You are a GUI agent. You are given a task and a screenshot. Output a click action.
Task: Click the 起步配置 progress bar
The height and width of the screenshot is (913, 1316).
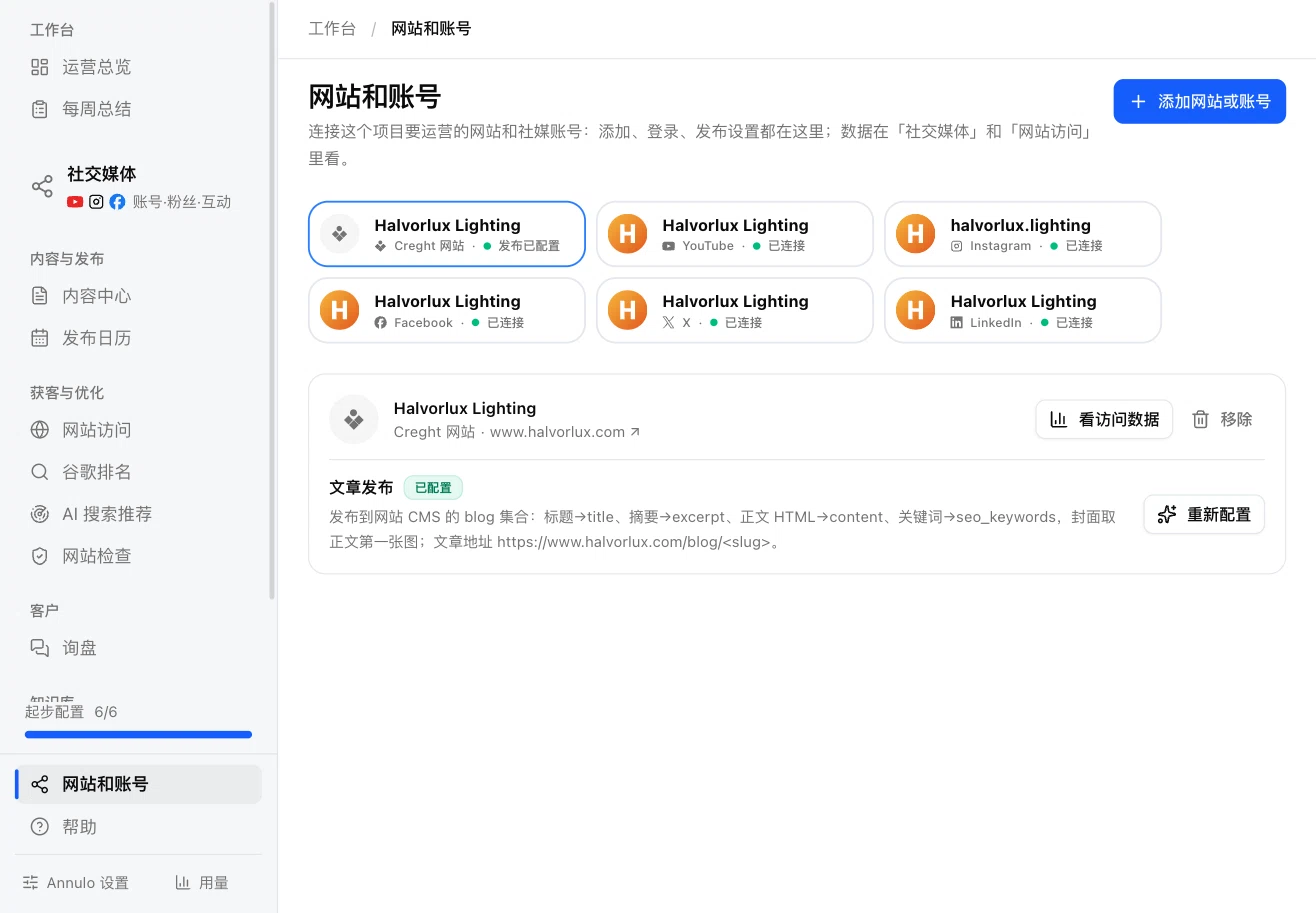pos(138,734)
